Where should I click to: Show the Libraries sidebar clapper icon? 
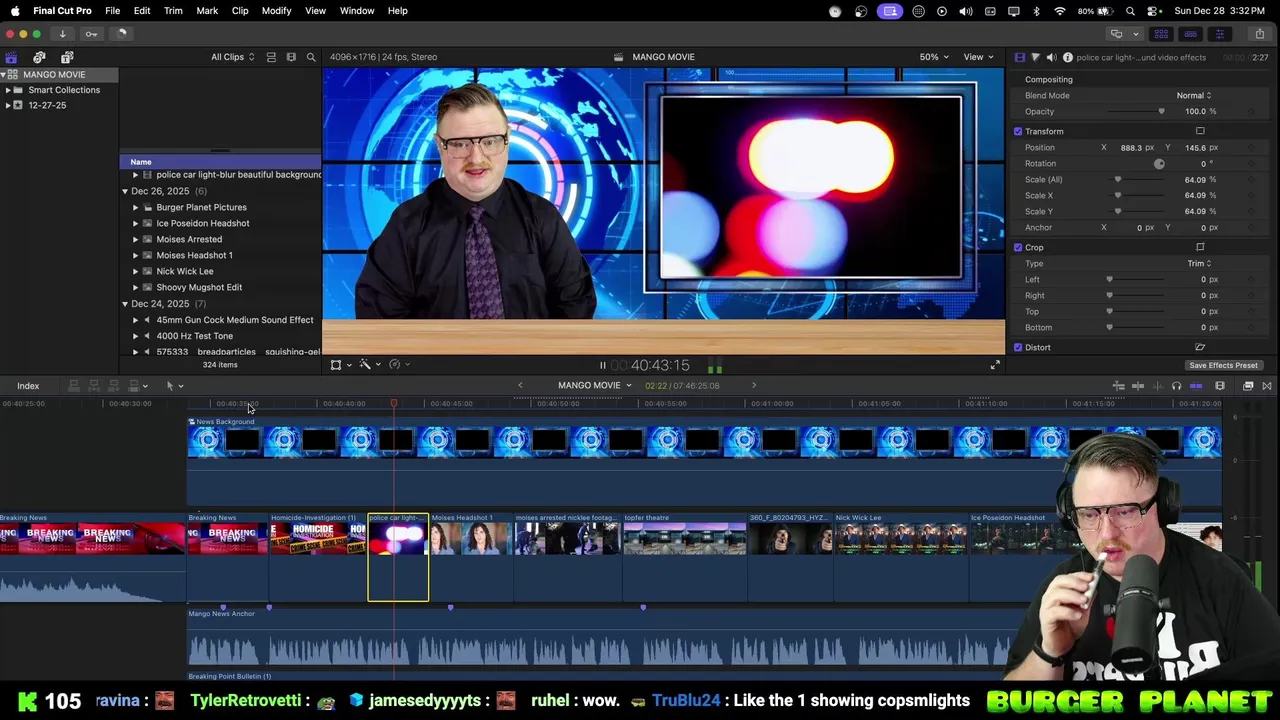(x=11, y=57)
